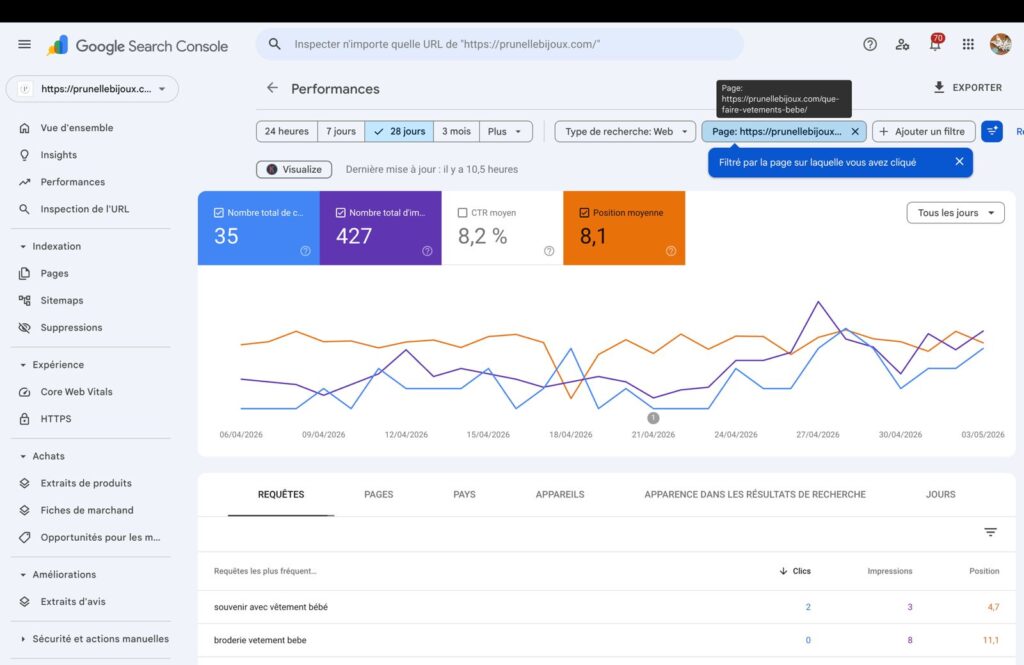The height and width of the screenshot is (665, 1024).
Task: Click the EXPORTER button
Action: (x=968, y=88)
